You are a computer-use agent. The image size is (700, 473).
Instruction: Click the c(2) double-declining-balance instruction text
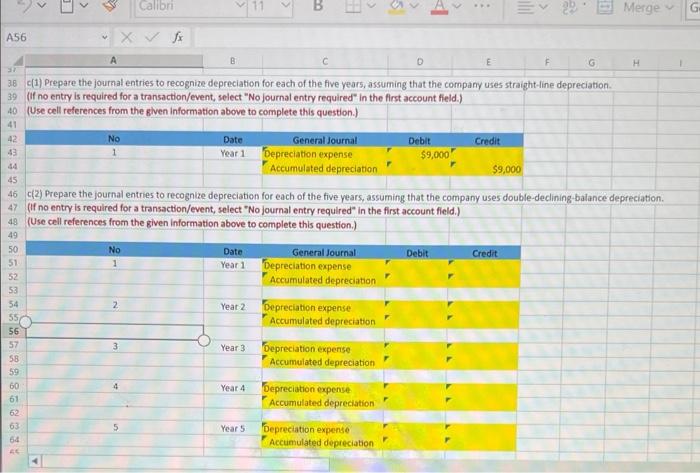coord(345,196)
